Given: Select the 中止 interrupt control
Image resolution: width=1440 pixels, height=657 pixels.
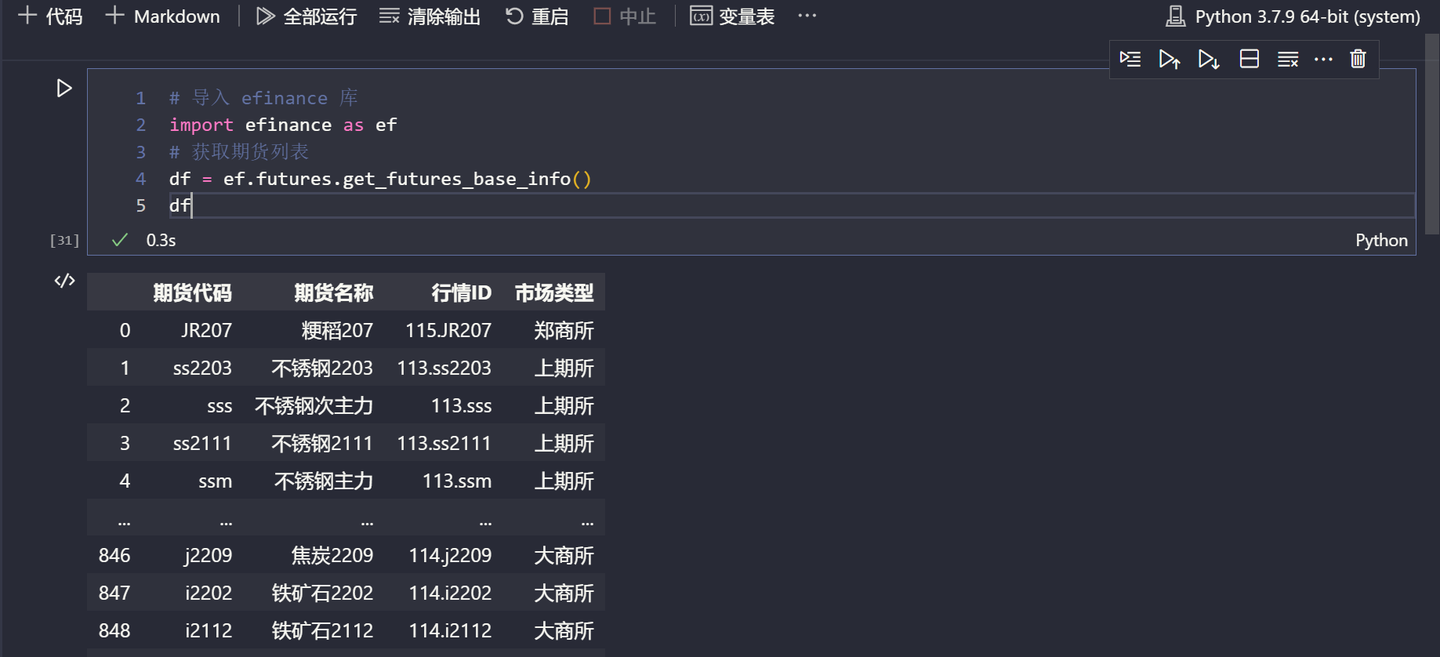Looking at the screenshot, I should tap(623, 15).
